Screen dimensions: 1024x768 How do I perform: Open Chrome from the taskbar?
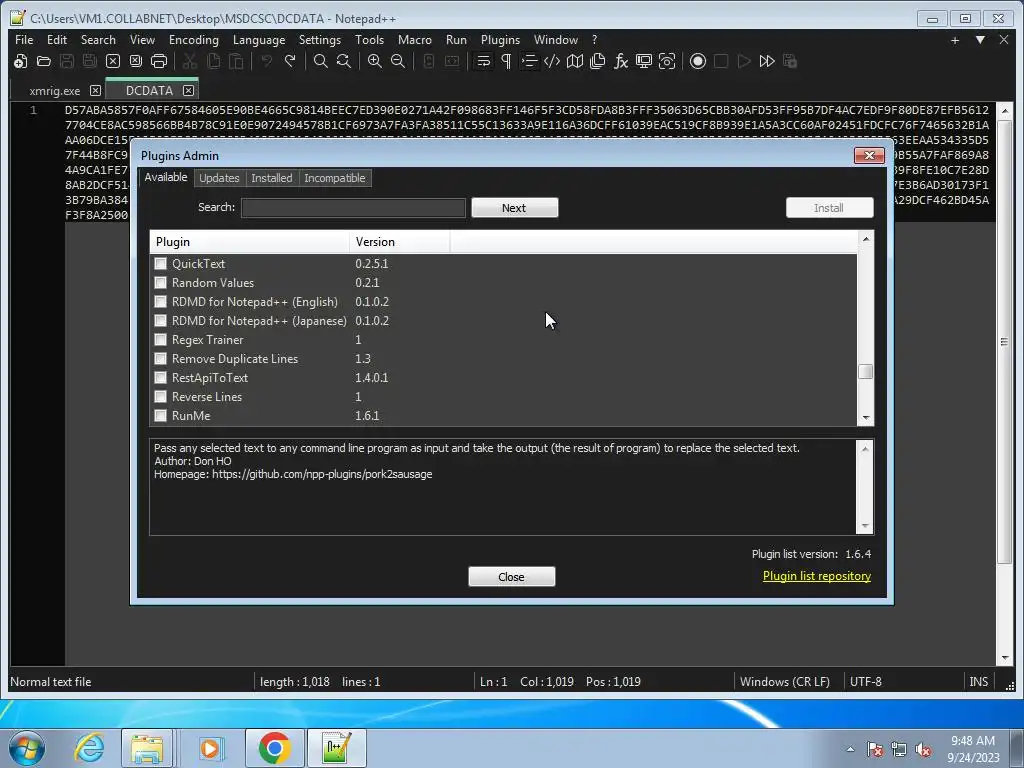[x=274, y=748]
